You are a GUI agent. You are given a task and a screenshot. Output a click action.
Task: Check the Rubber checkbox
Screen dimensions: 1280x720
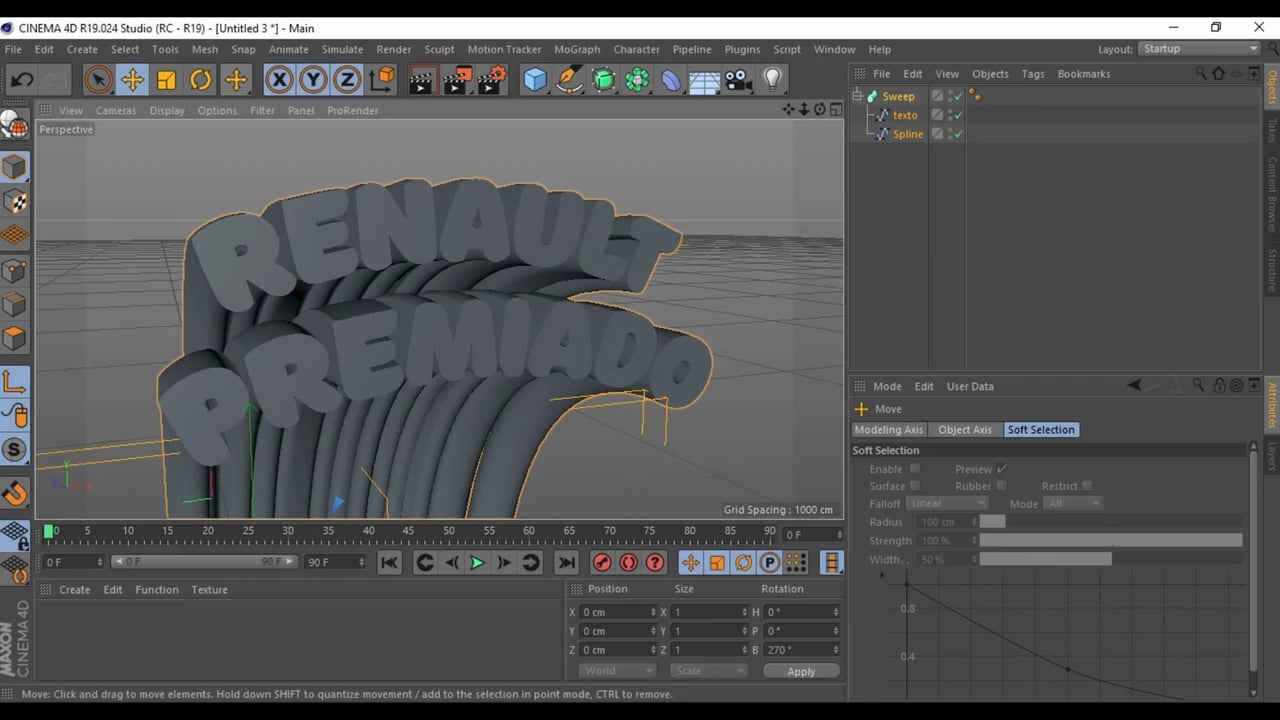[x=1001, y=486]
